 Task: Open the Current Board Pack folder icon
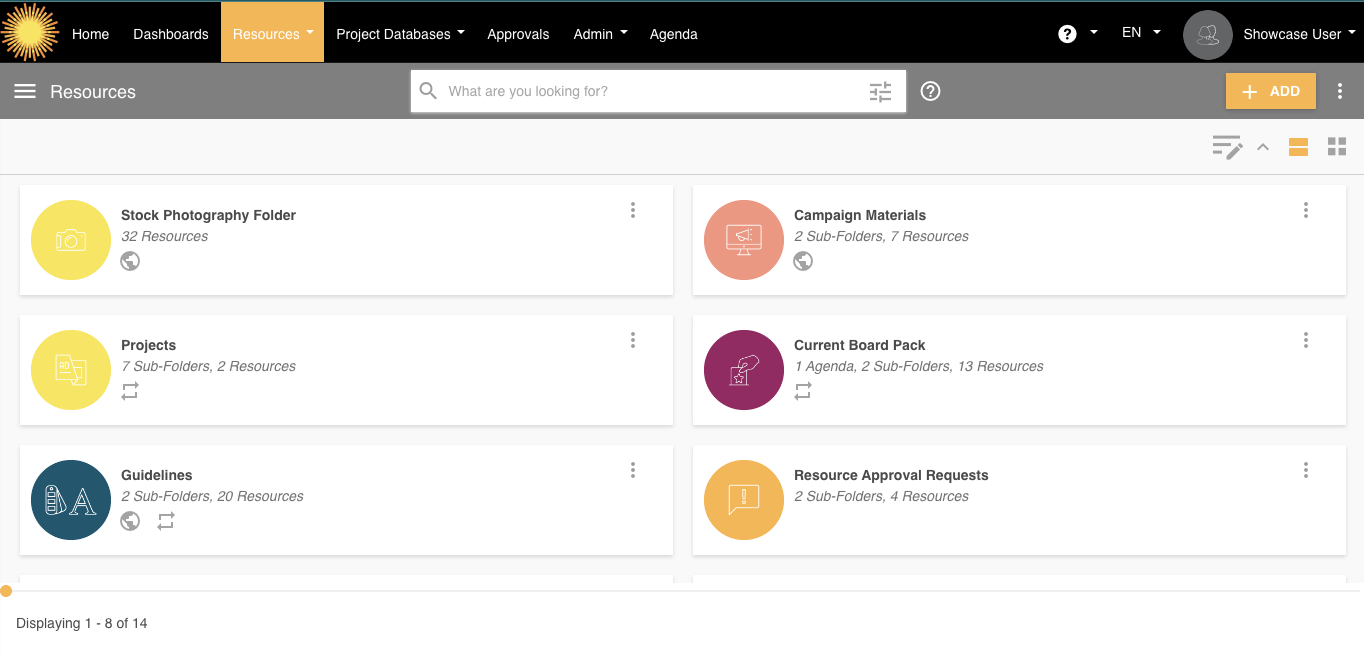click(x=743, y=370)
